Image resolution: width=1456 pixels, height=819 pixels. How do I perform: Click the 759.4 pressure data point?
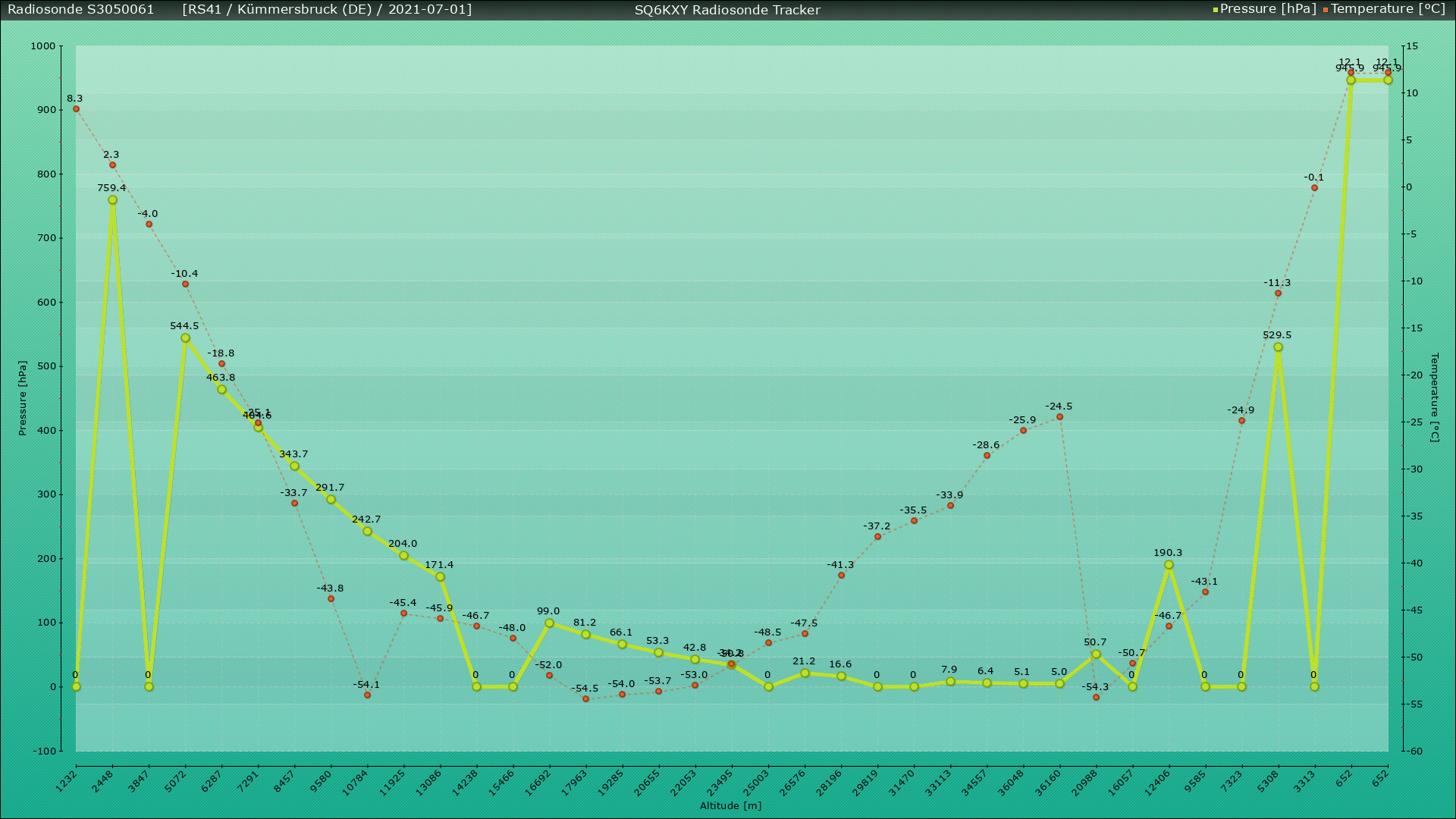[x=112, y=200]
